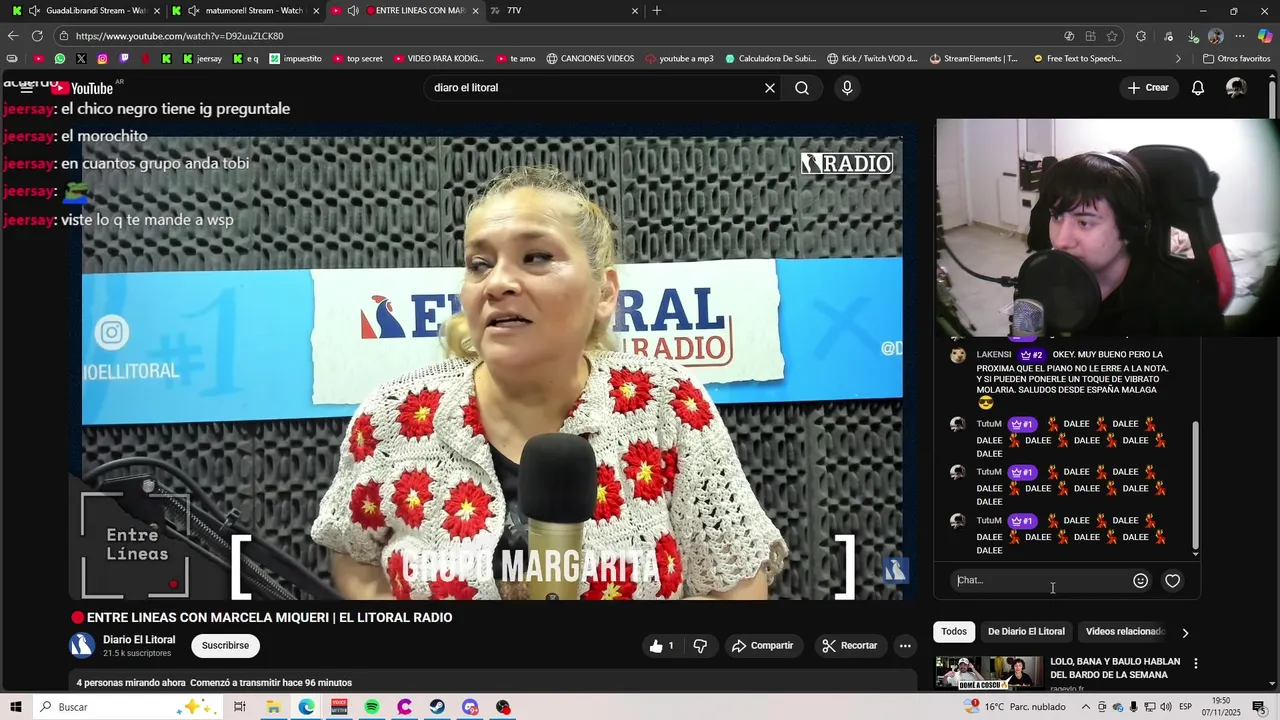This screenshot has height=720, width=1280.
Task: Add page to favorites with the star icon
Action: tap(1112, 36)
